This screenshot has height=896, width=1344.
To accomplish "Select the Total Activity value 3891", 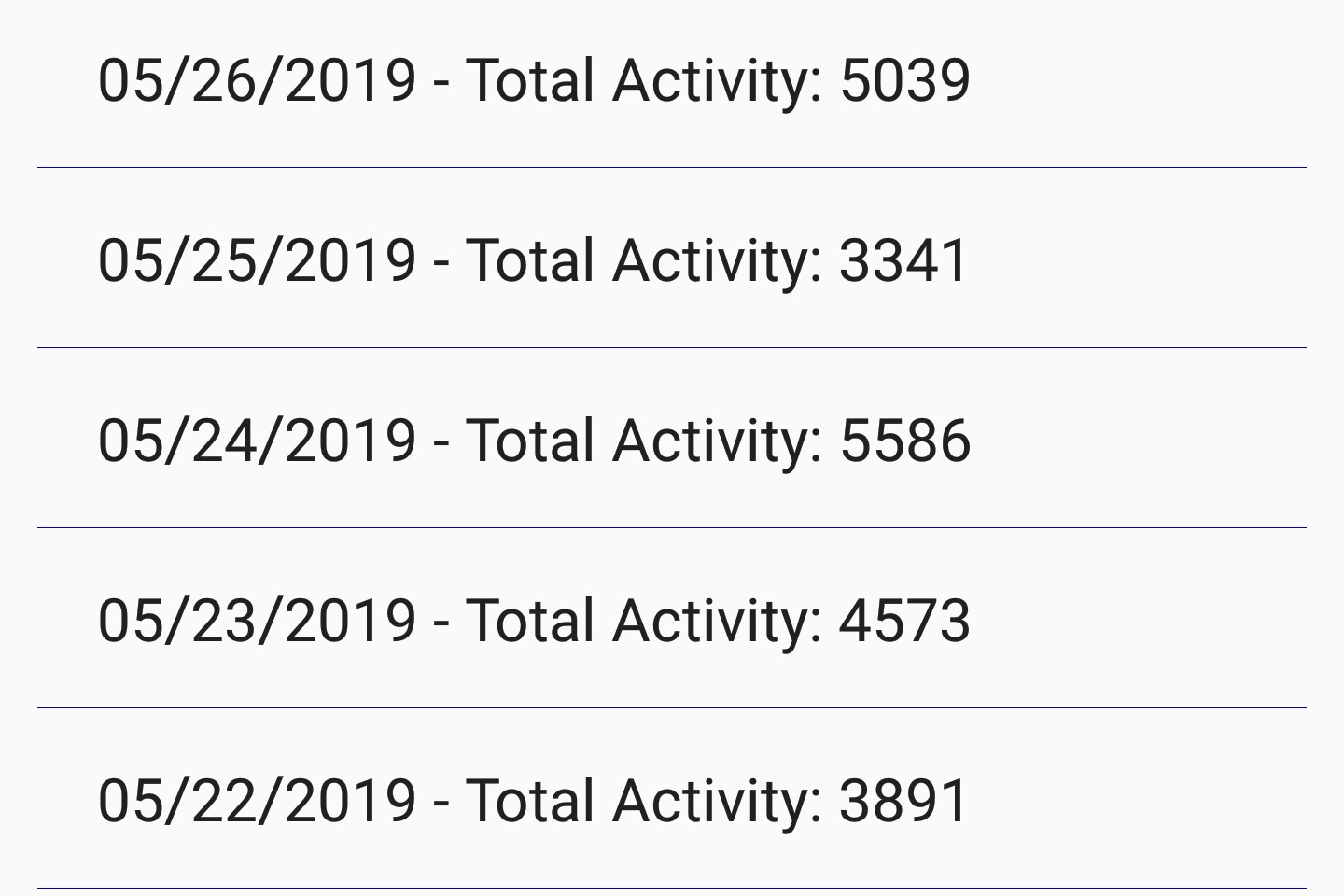I will (x=903, y=801).
